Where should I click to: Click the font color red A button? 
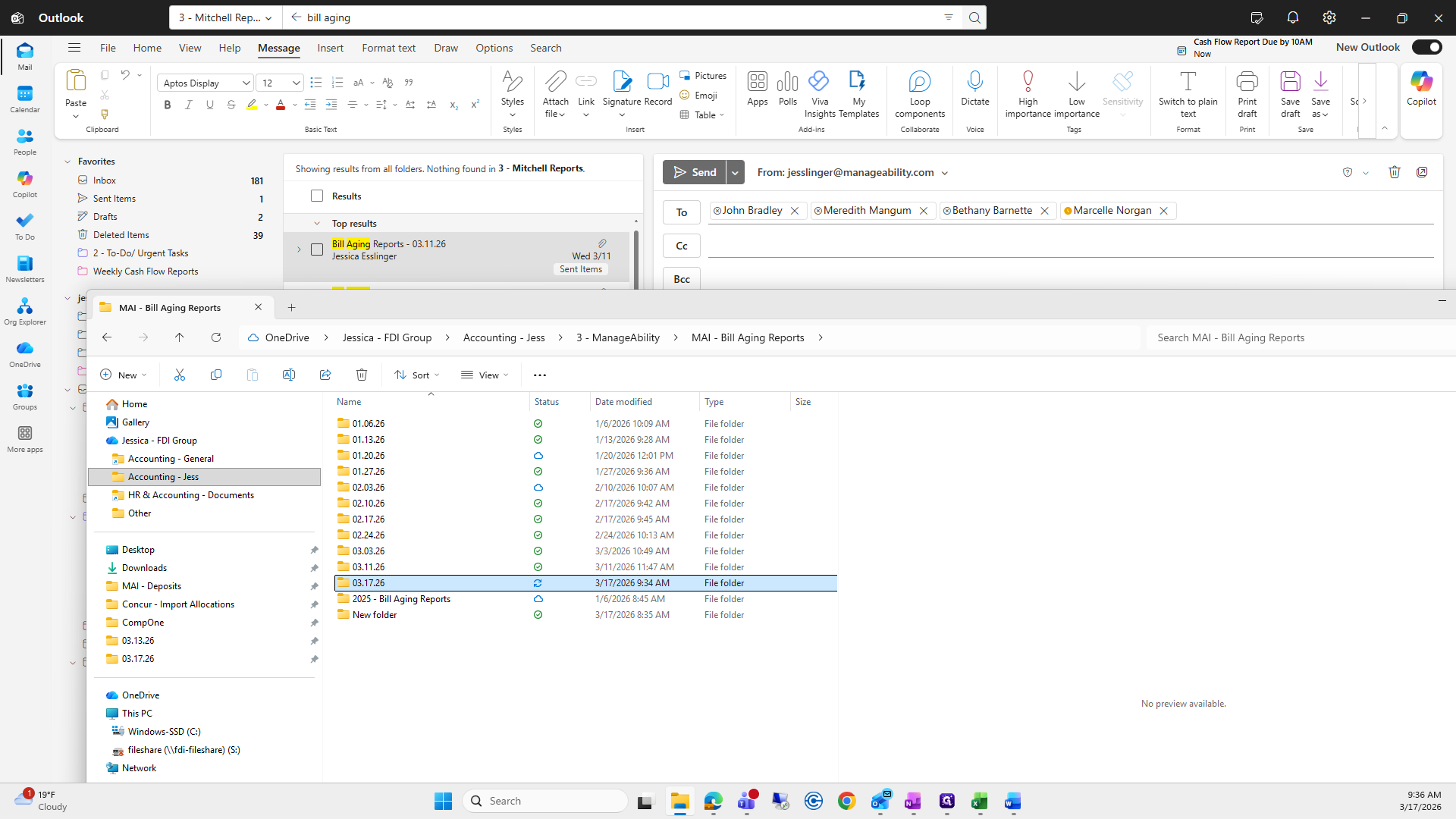coord(280,105)
